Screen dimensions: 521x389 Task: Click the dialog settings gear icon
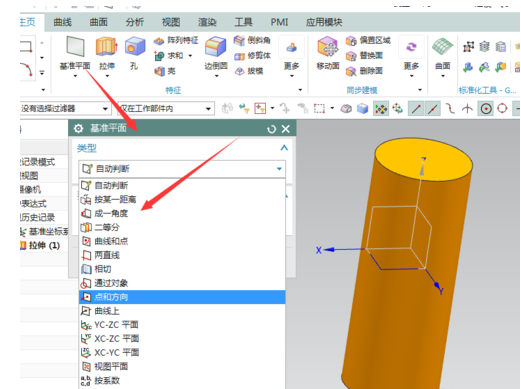(78, 128)
